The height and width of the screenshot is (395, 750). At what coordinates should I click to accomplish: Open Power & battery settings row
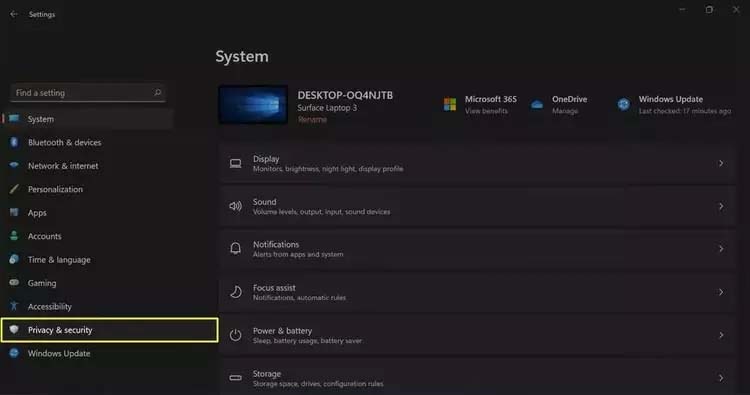(x=476, y=335)
